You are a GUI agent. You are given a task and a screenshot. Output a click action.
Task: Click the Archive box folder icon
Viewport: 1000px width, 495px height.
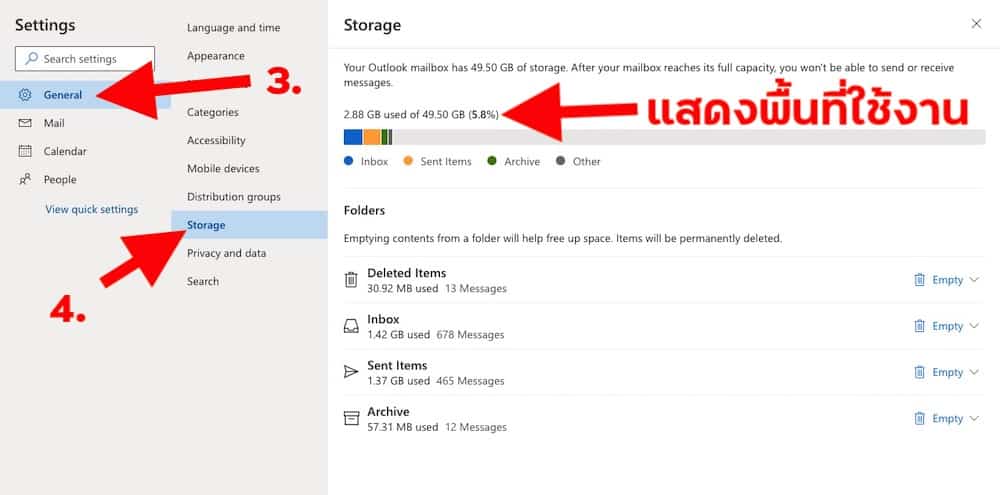click(351, 418)
